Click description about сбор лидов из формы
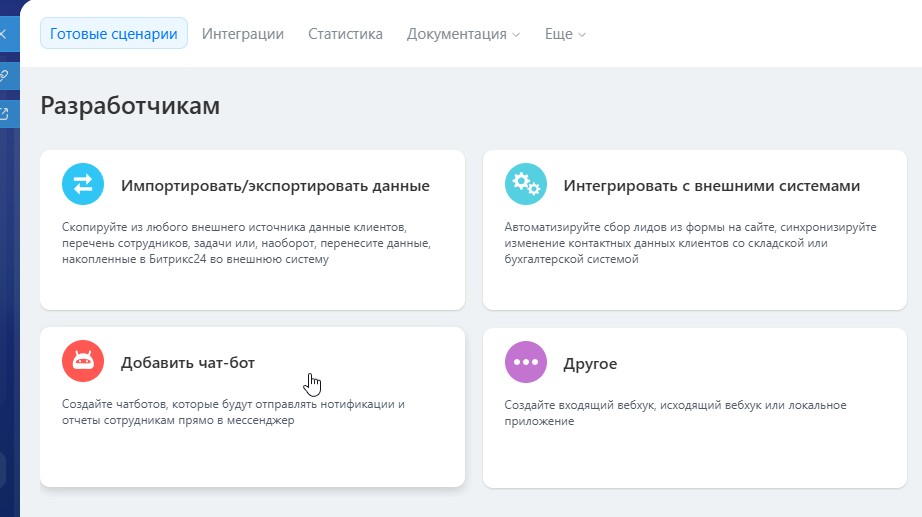Image resolution: width=922 pixels, height=517 pixels. pyautogui.click(x=690, y=243)
